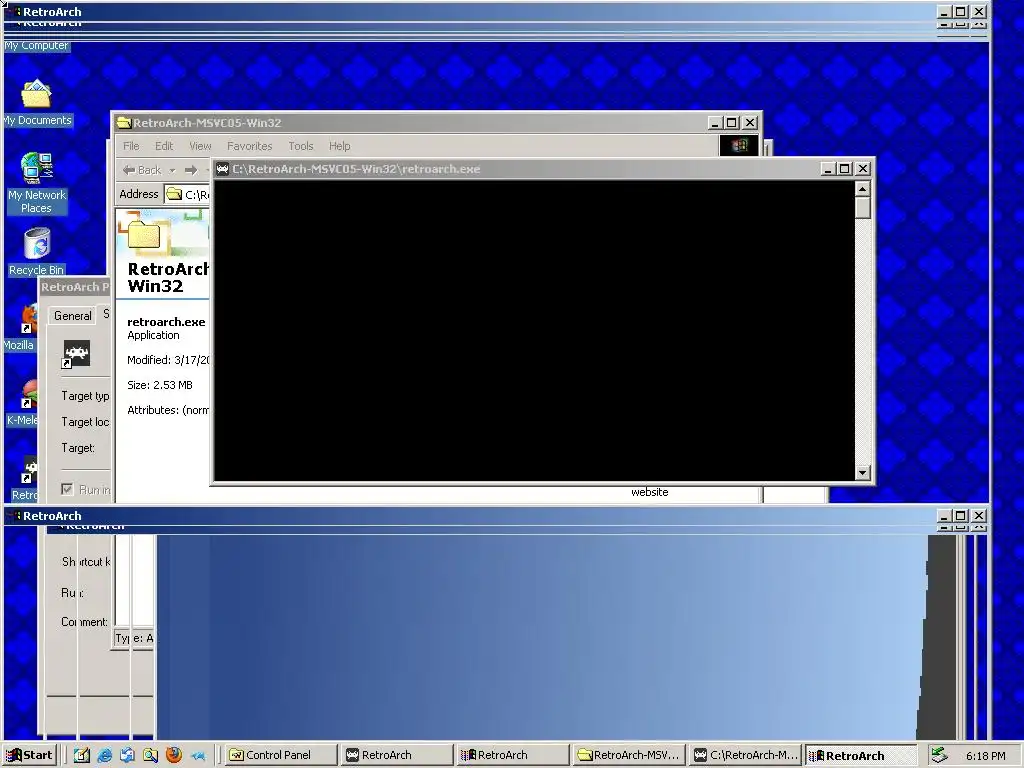Select the RetroArch desktop shortcut
Viewport: 1024px width, 768px height.
point(26,478)
